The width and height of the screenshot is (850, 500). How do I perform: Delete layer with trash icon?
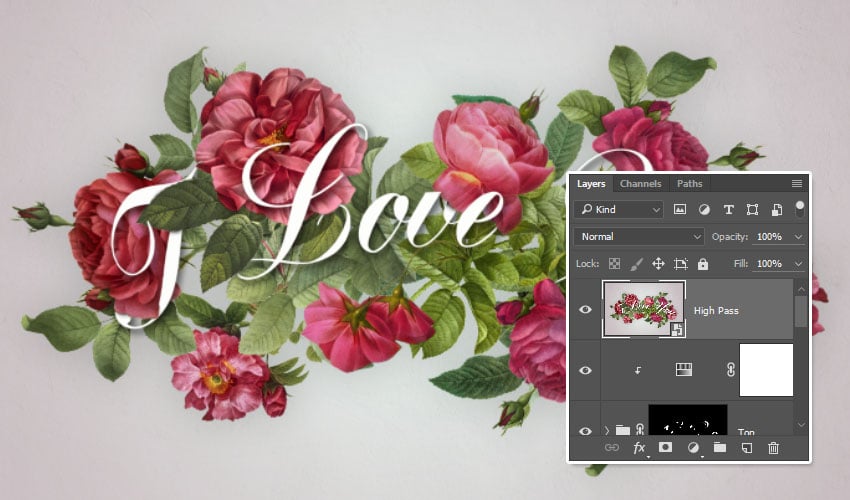tap(774, 448)
